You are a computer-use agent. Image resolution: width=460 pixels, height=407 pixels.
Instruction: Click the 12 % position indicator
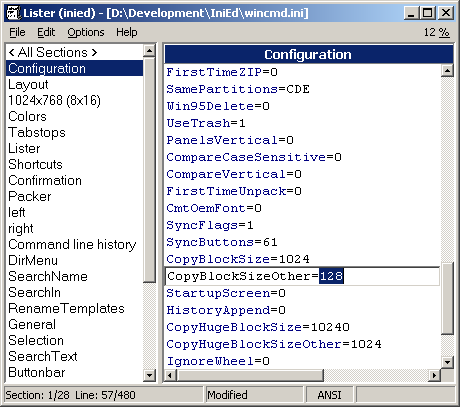(x=436, y=32)
